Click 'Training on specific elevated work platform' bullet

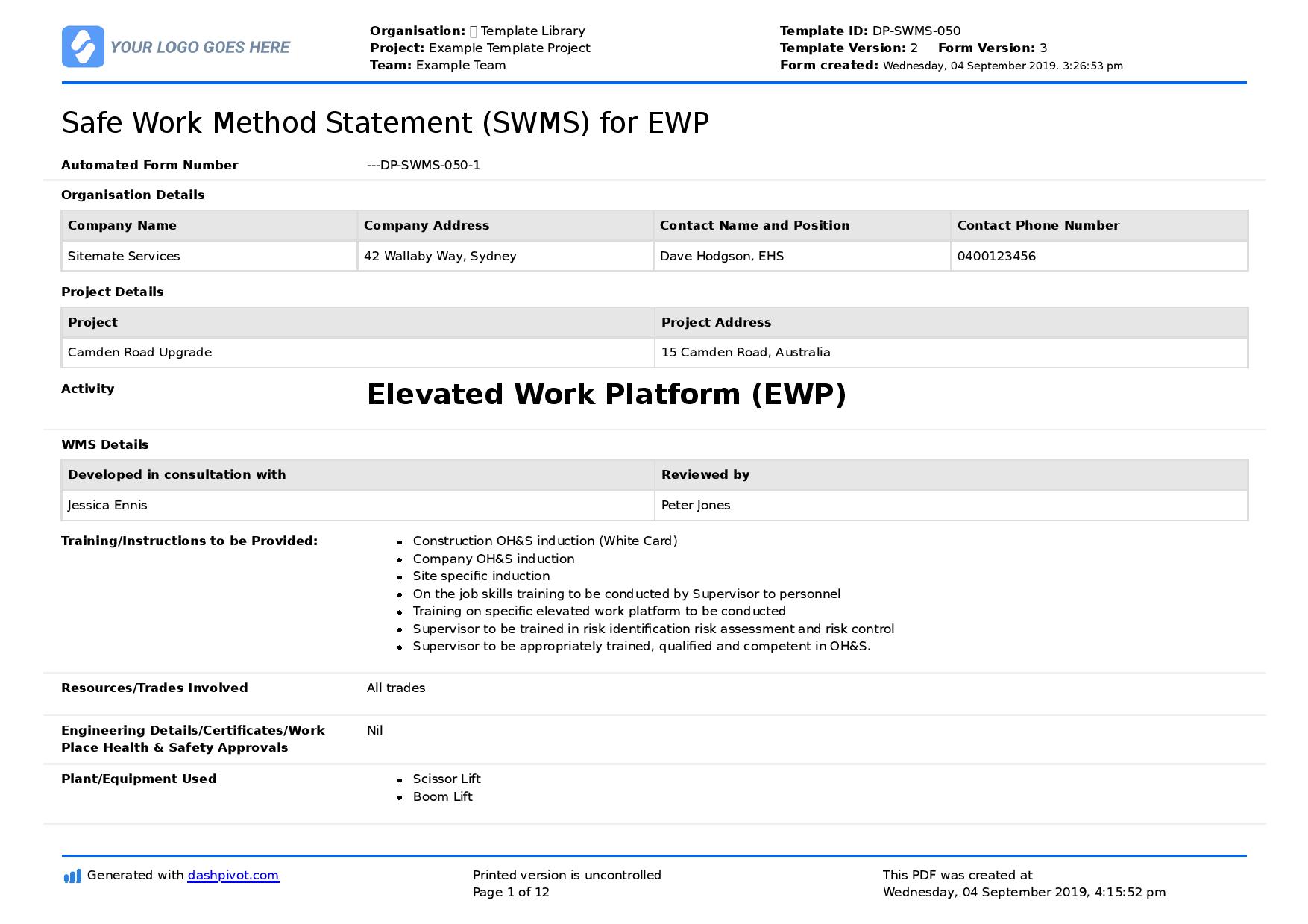tap(600, 611)
